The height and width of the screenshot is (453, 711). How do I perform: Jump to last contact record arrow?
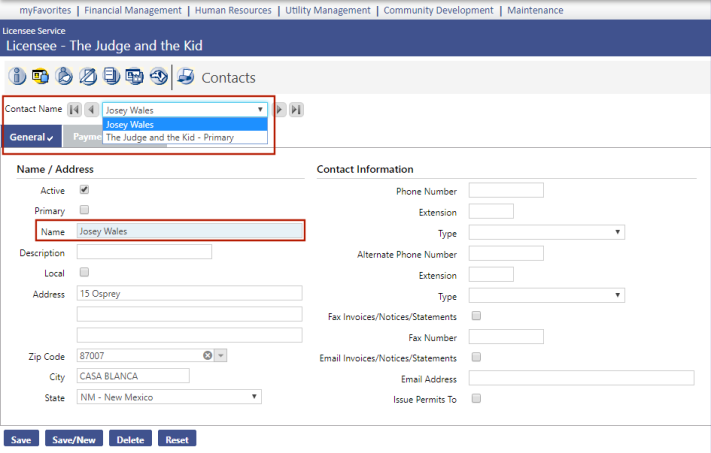297,110
